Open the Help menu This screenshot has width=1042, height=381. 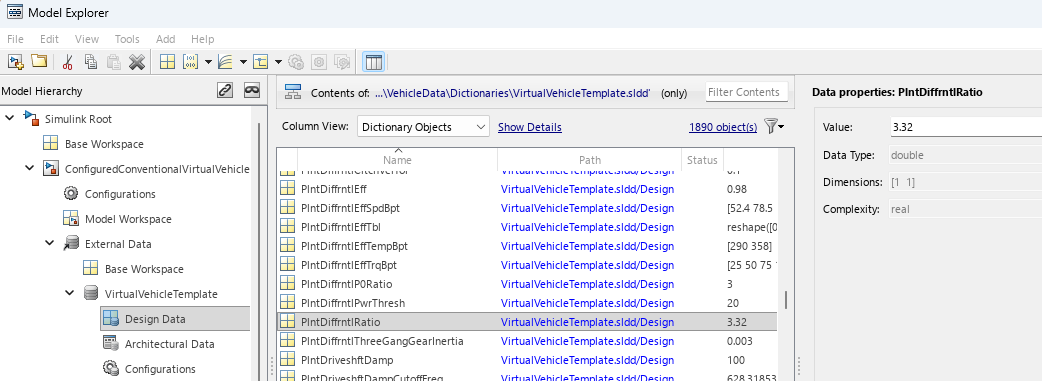(x=203, y=39)
